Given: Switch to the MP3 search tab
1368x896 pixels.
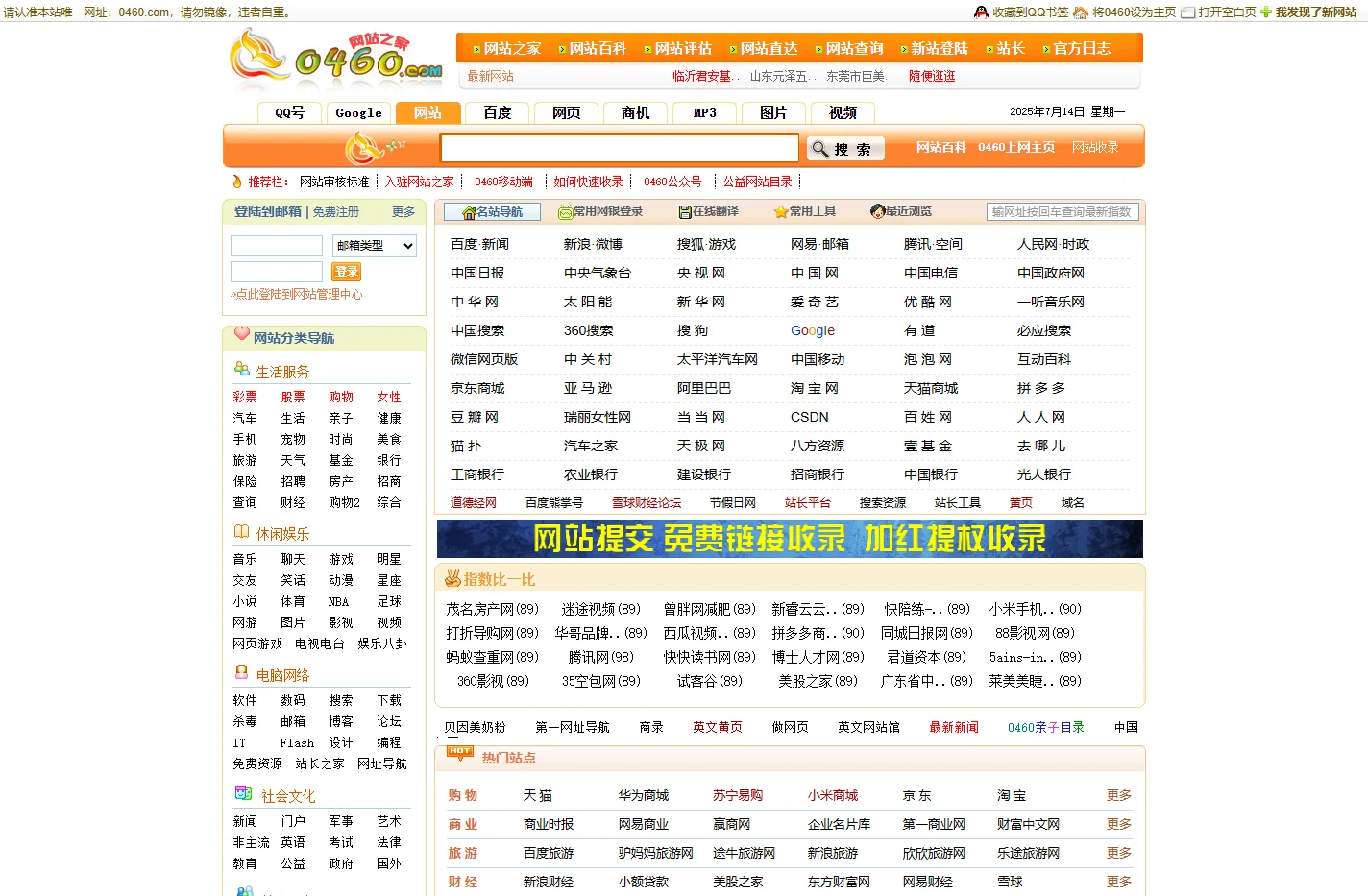Looking at the screenshot, I should [x=704, y=112].
